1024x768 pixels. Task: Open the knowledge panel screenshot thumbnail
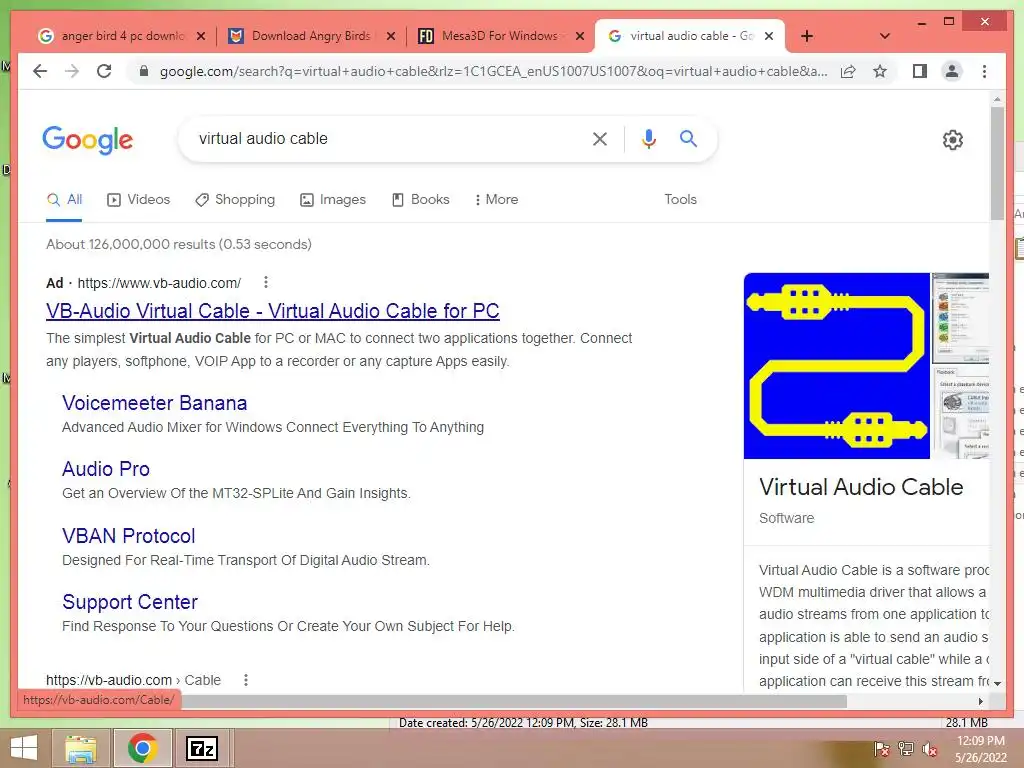(960, 319)
